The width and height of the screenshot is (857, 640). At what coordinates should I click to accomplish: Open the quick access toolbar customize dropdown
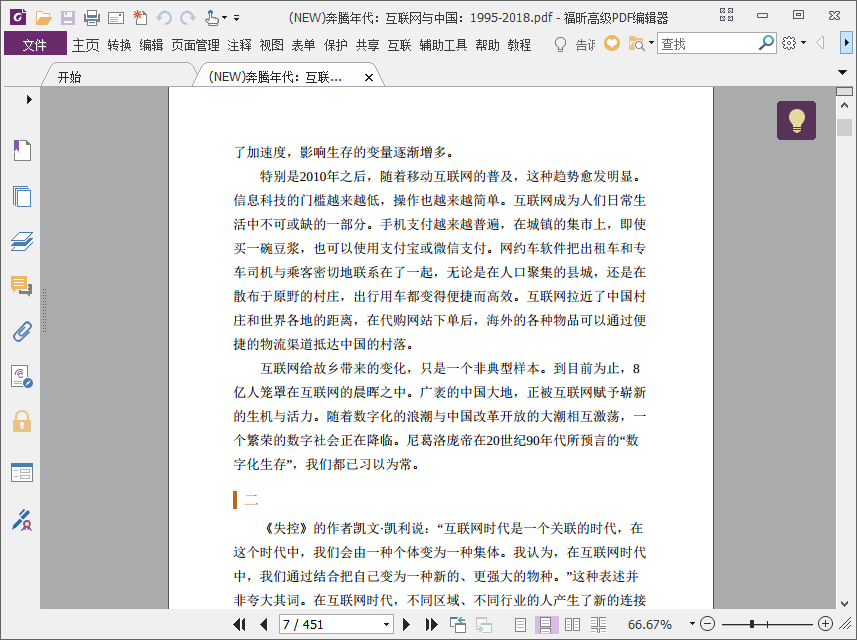tap(237, 18)
